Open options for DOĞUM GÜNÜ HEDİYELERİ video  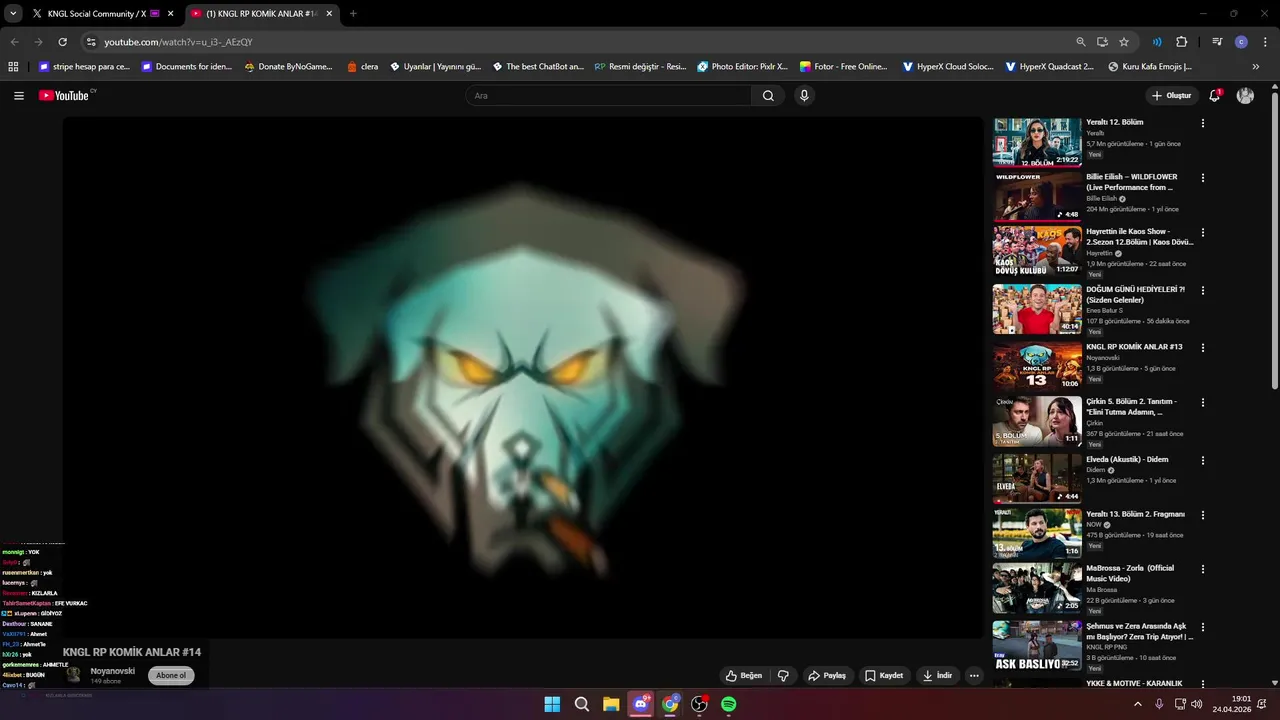pos(1203,290)
